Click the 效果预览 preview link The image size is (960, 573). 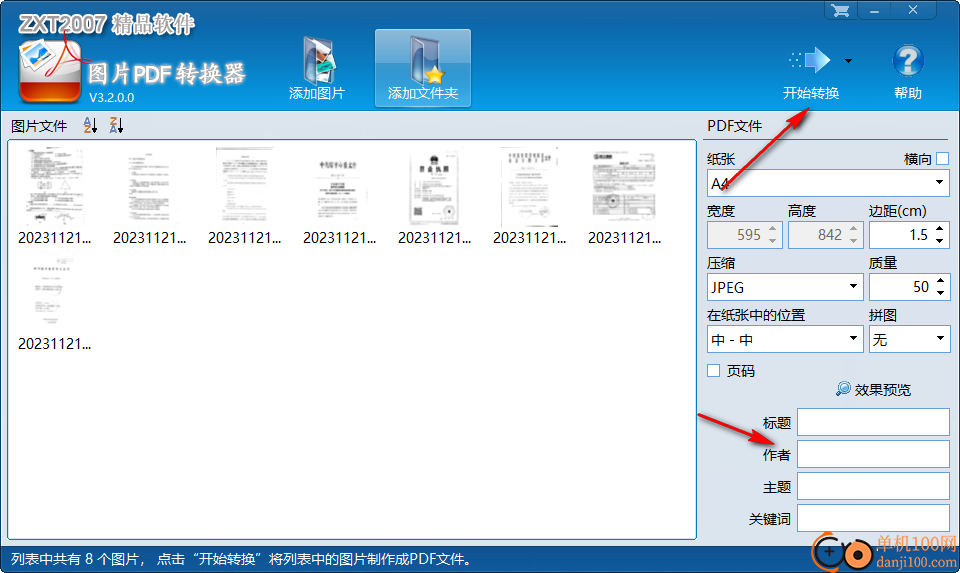pos(882,389)
